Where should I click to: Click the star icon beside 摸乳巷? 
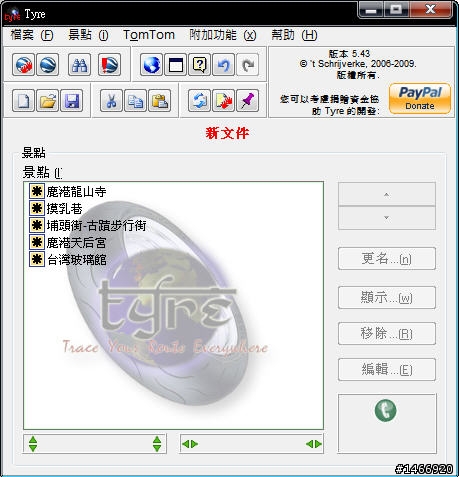(37, 208)
